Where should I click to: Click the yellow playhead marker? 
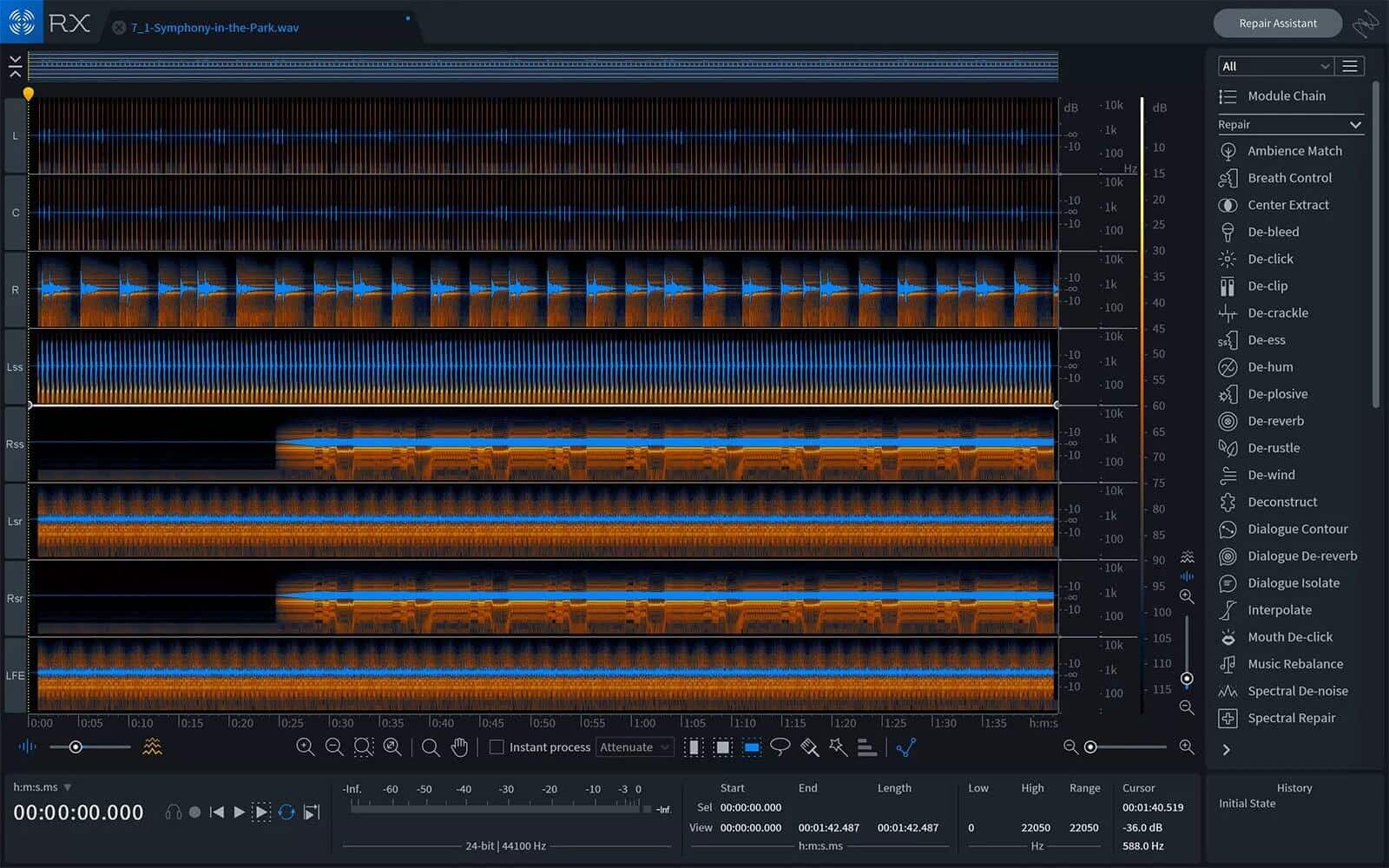(x=29, y=94)
